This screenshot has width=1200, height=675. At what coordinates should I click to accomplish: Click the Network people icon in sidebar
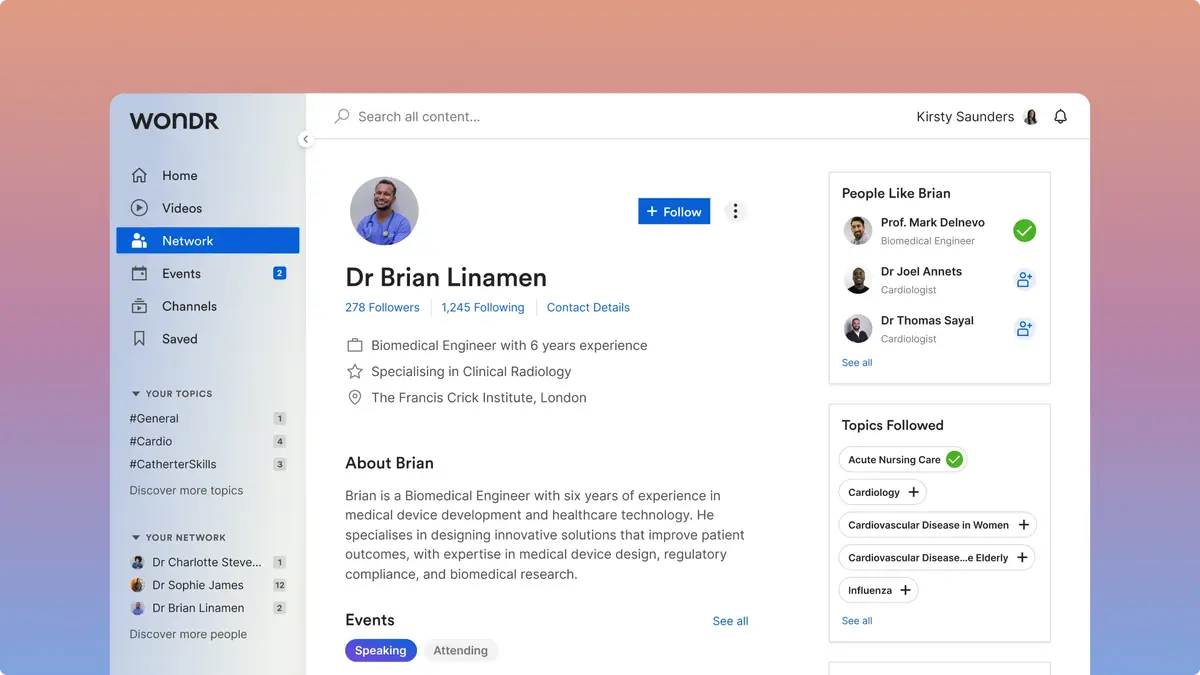(x=140, y=241)
